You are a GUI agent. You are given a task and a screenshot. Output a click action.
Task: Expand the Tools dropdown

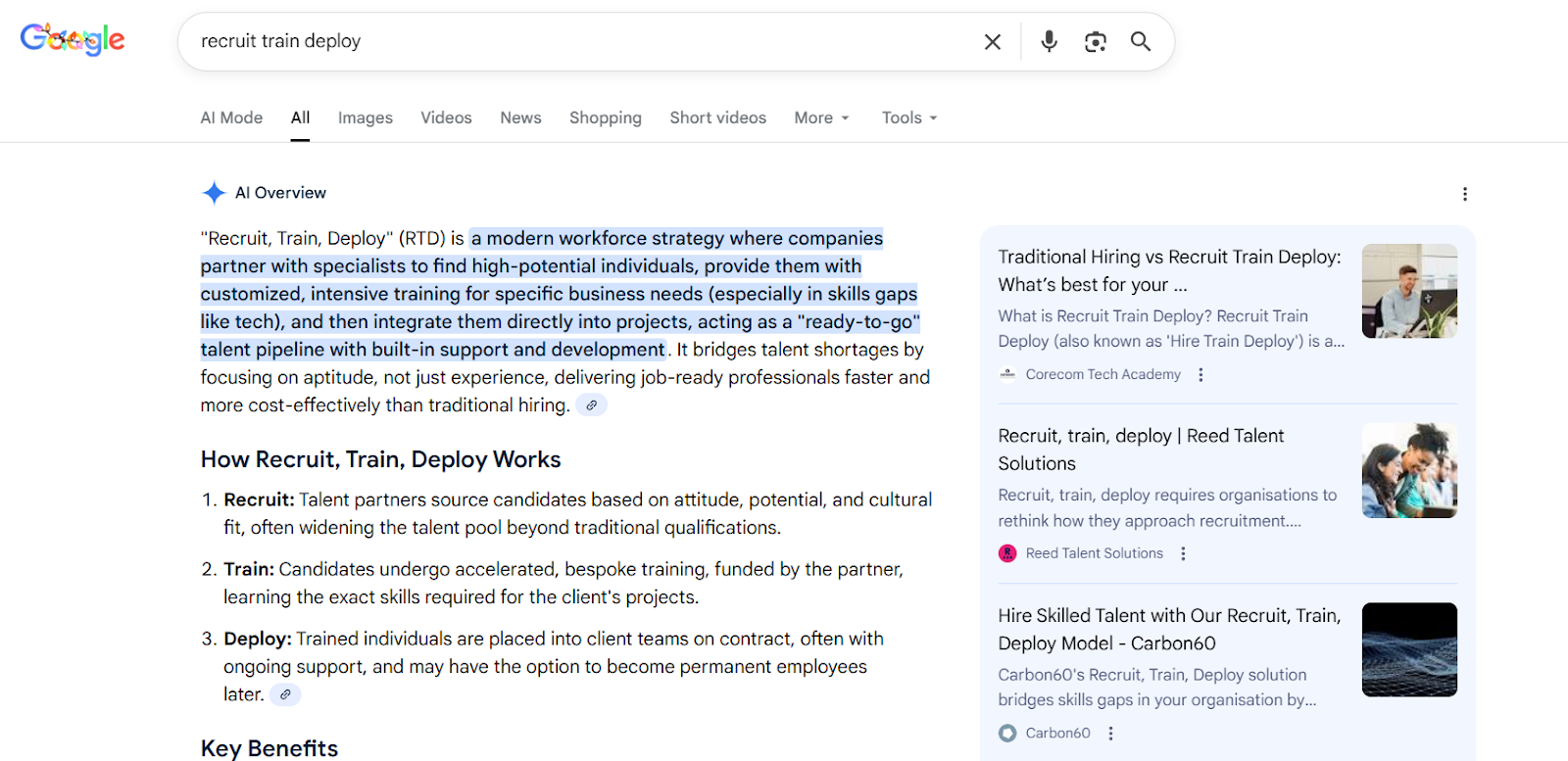click(x=908, y=118)
